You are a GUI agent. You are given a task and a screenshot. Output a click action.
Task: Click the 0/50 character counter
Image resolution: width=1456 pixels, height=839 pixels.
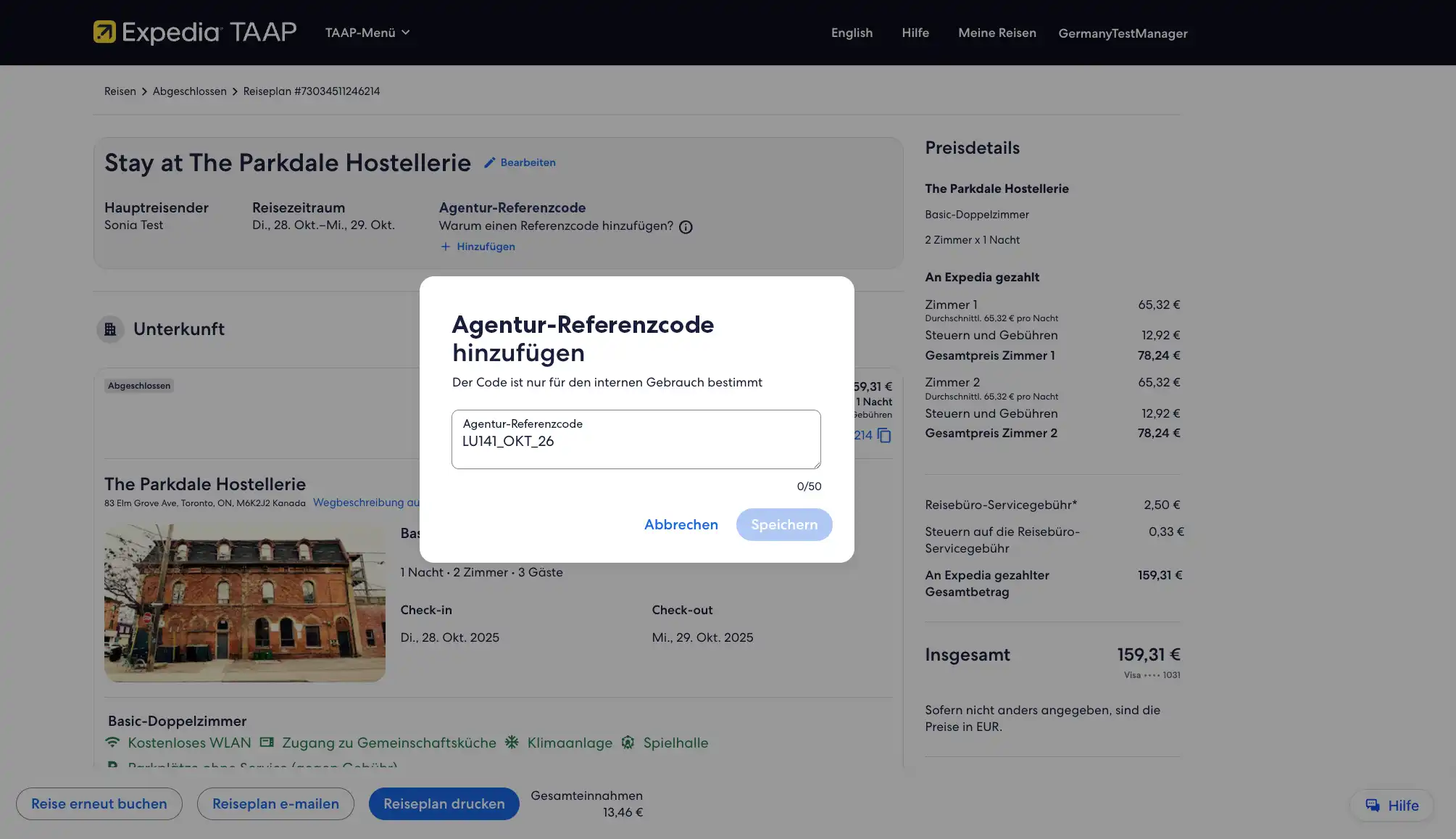(x=809, y=487)
